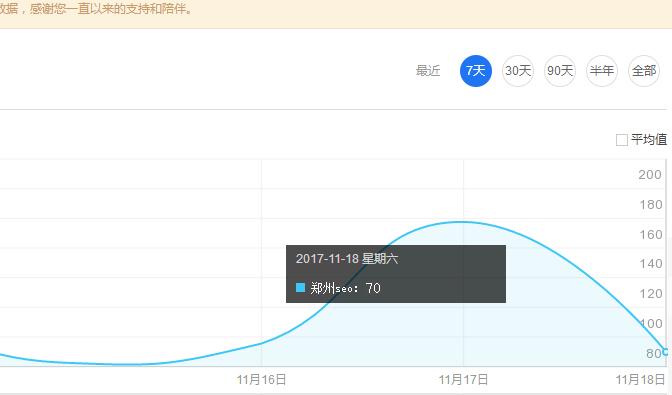This screenshot has height=395, width=672.
Task: Click the blue 郑州seo legend square
Action: [300, 287]
